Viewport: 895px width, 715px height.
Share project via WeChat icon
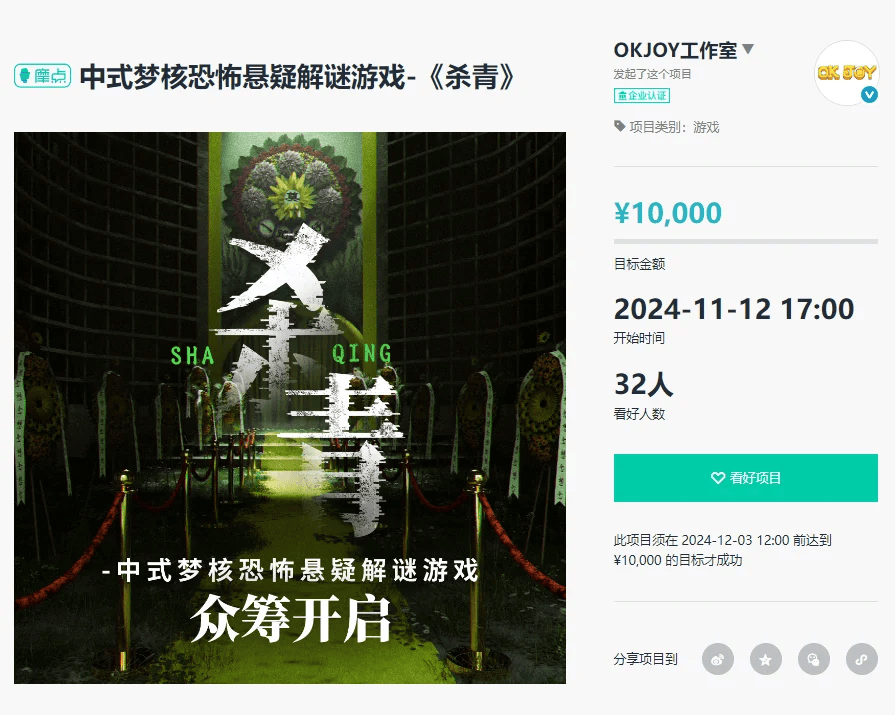813,659
